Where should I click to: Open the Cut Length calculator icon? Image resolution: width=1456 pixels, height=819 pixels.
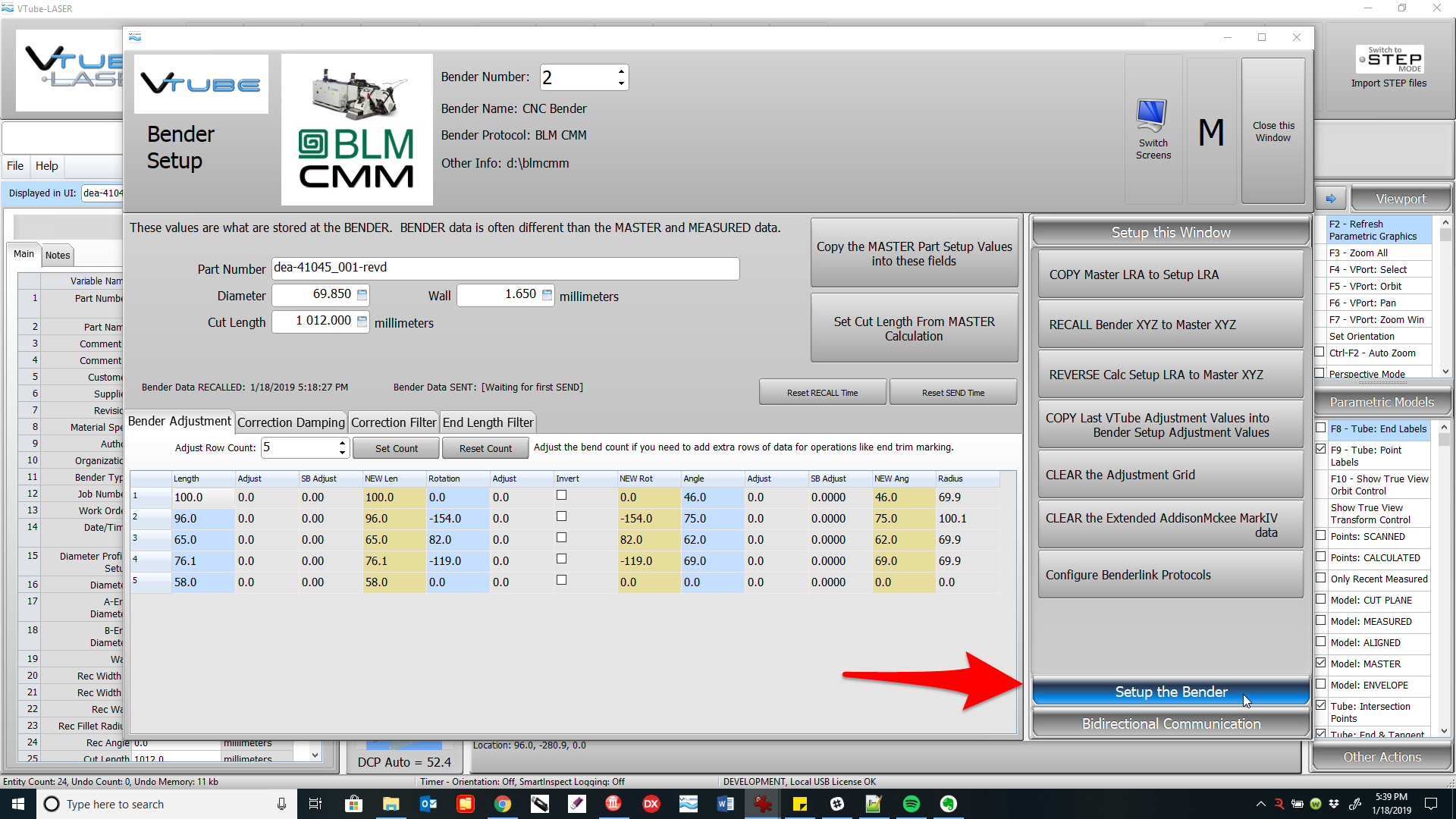[362, 322]
